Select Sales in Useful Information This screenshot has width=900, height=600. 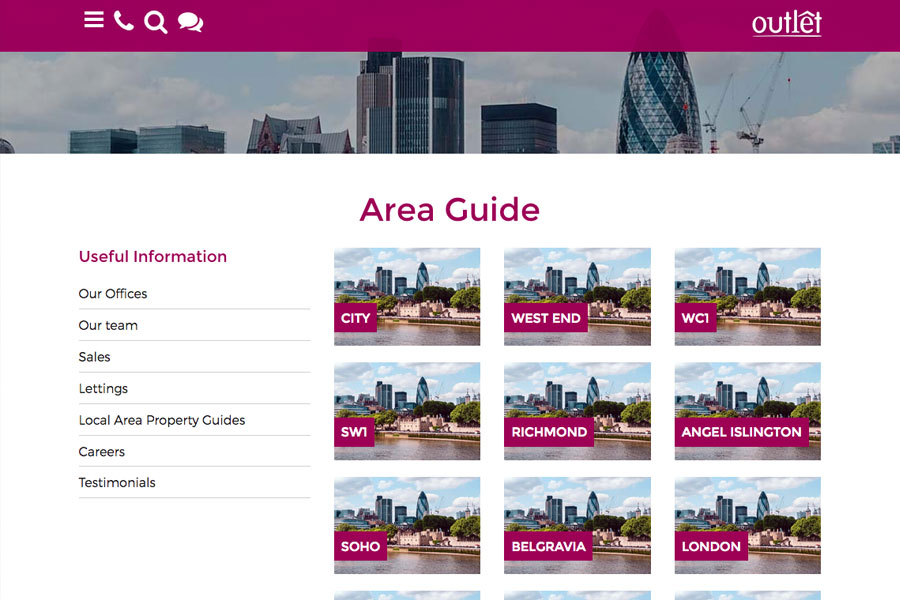[94, 357]
